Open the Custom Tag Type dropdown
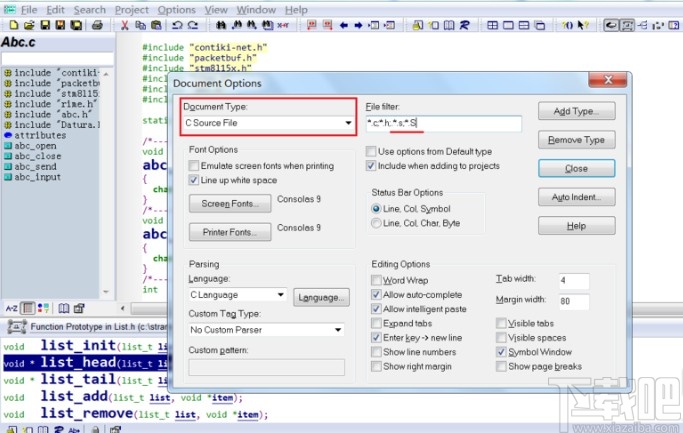The width and height of the screenshot is (683, 433). coord(338,330)
